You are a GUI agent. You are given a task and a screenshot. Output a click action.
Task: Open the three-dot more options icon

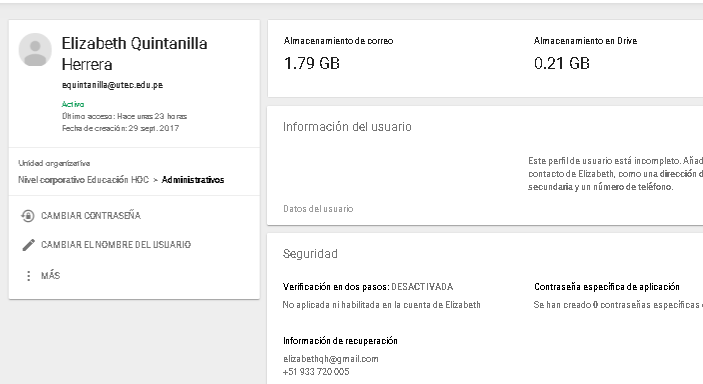tap(29, 275)
